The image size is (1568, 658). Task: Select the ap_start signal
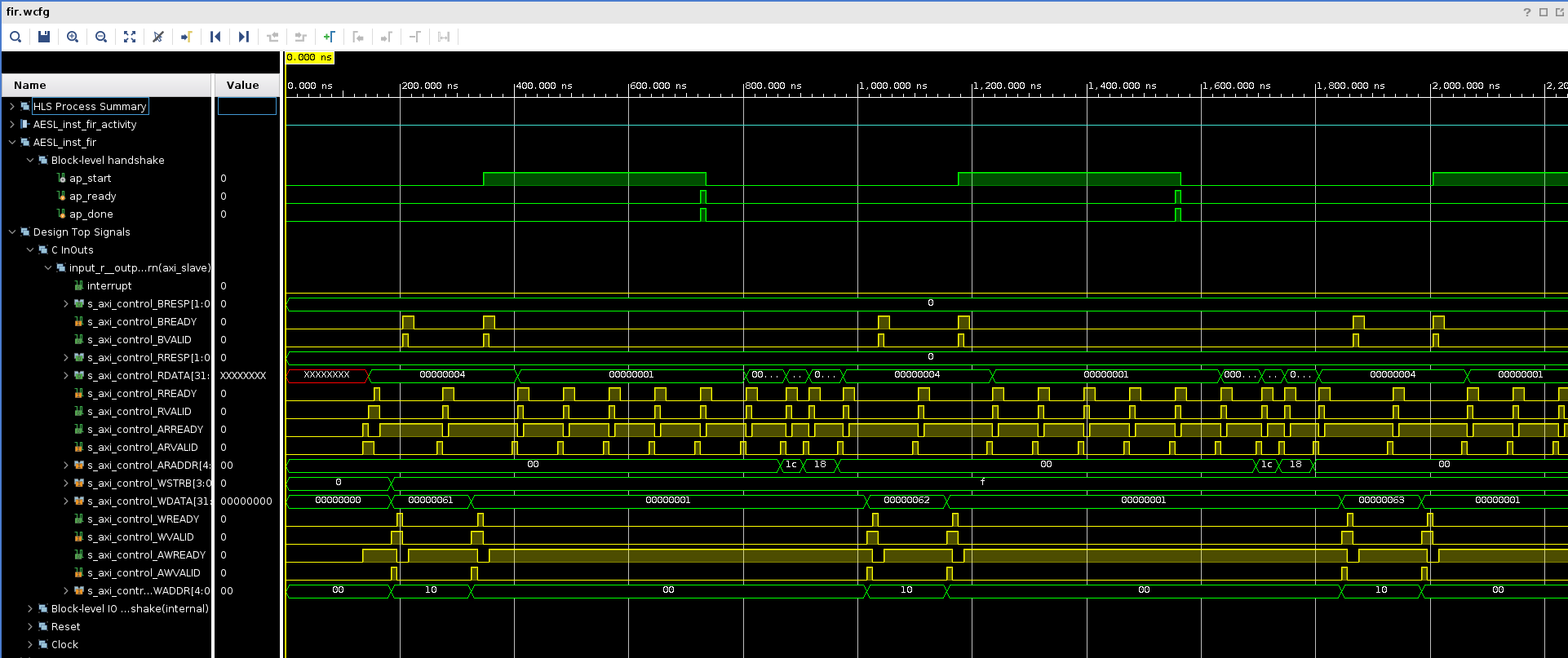[x=90, y=179]
